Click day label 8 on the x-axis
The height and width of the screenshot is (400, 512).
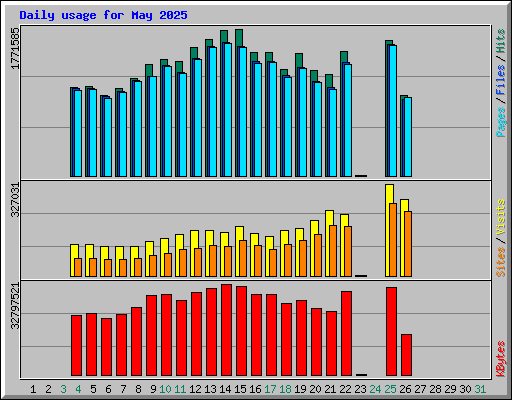138,389
